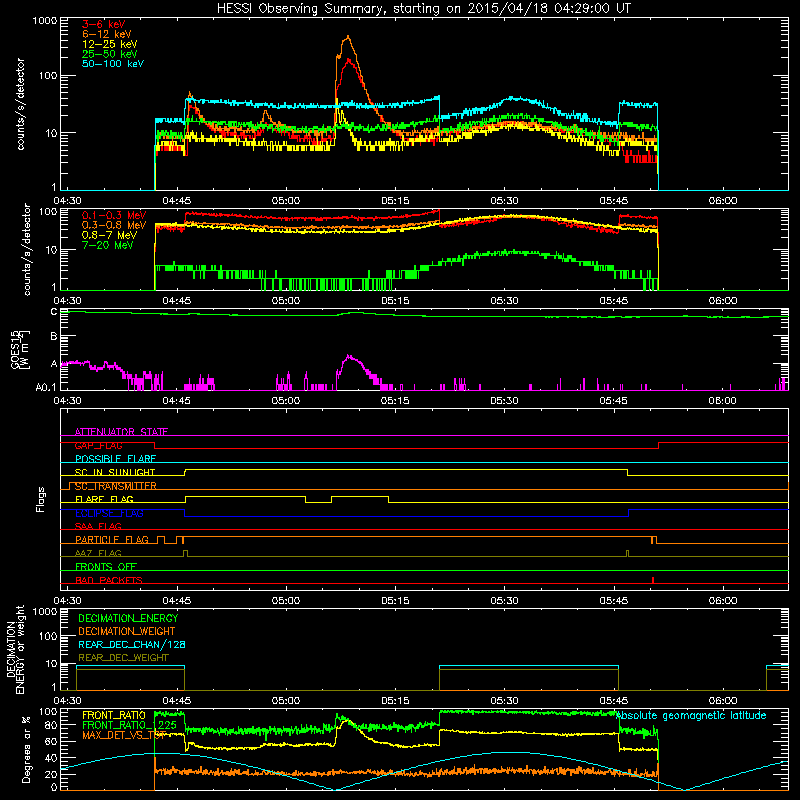Select the red 3-6 keV legend label
This screenshot has width=800, height=800.
click(104, 24)
